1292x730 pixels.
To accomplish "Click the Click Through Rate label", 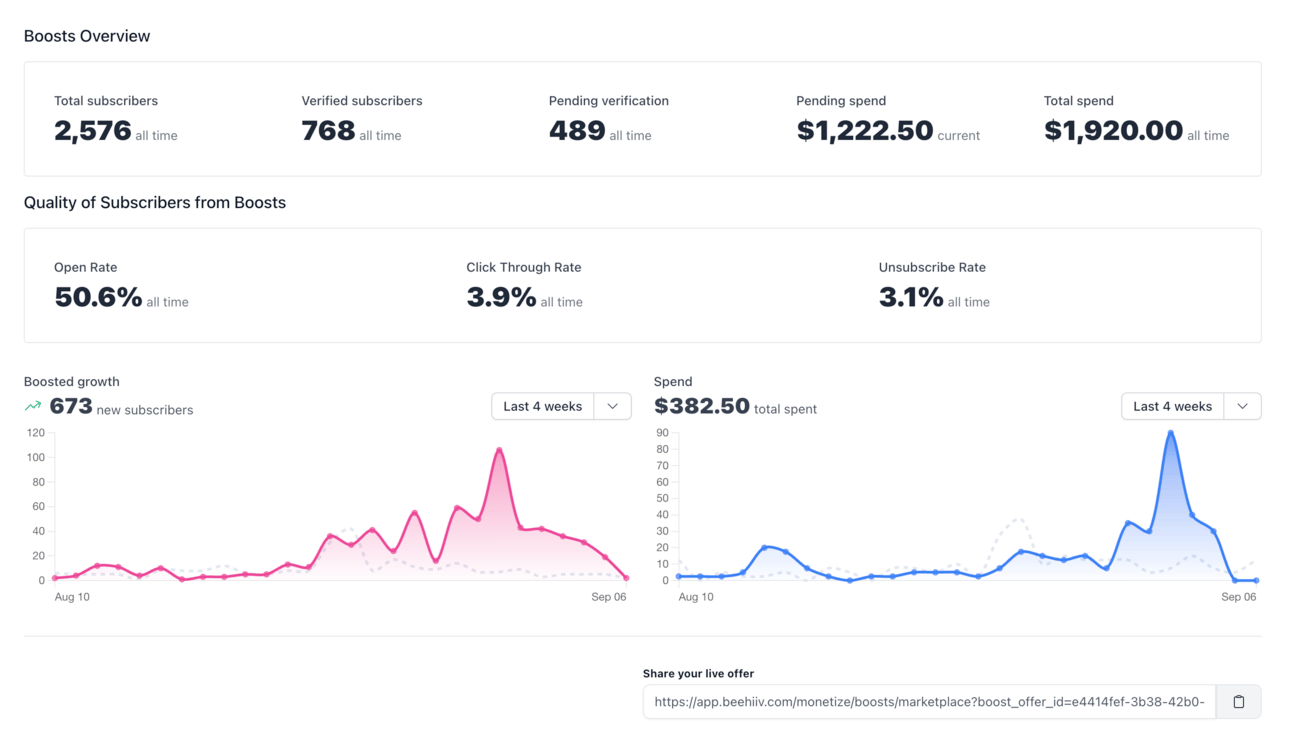I will pos(524,268).
